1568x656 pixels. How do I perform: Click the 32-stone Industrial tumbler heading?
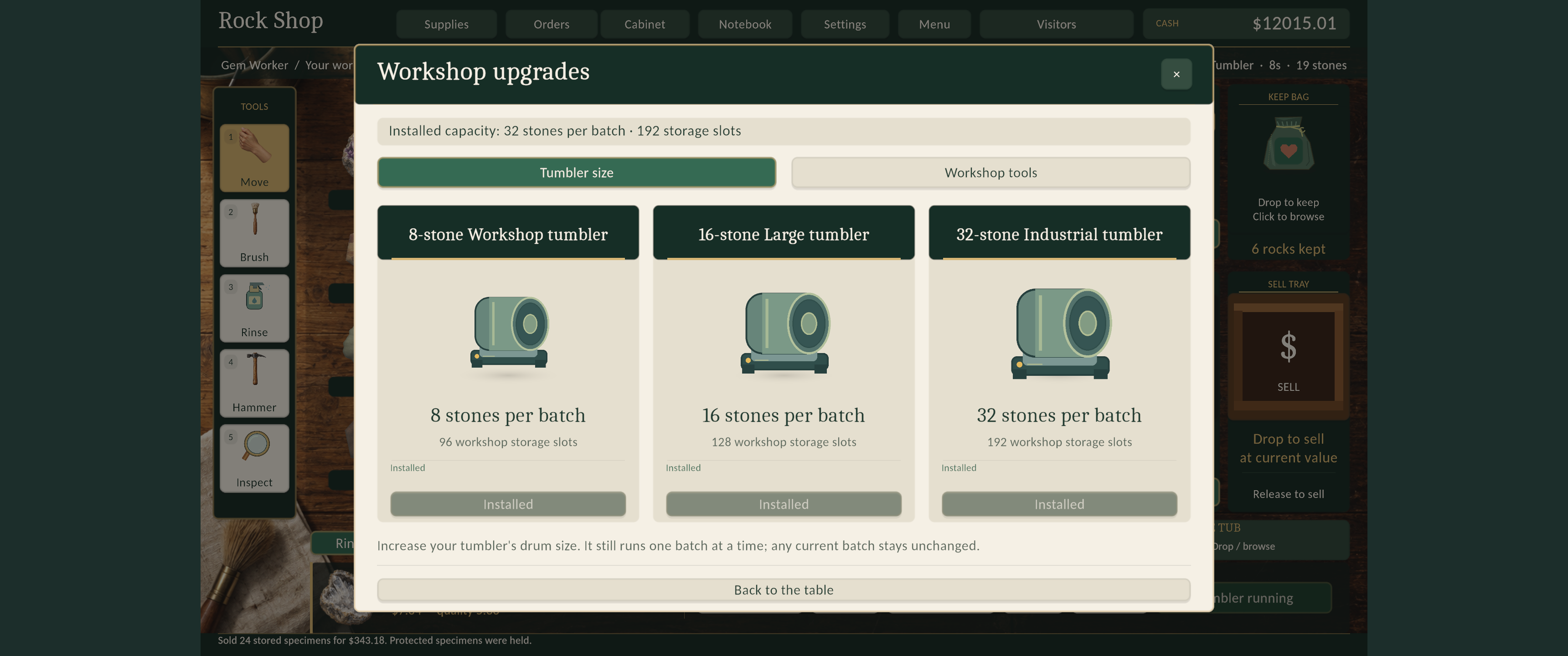coord(1060,235)
